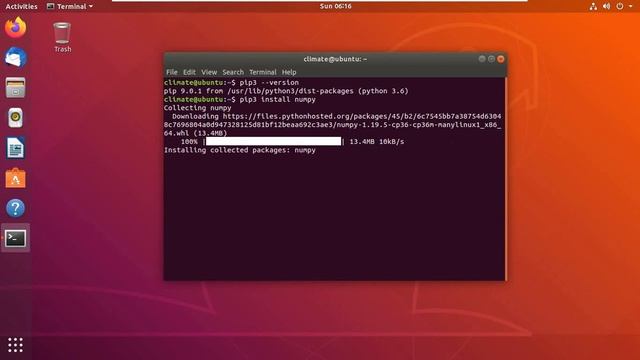Open Rhythmbox music player in dock
This screenshot has height=360, width=640.
point(16,118)
